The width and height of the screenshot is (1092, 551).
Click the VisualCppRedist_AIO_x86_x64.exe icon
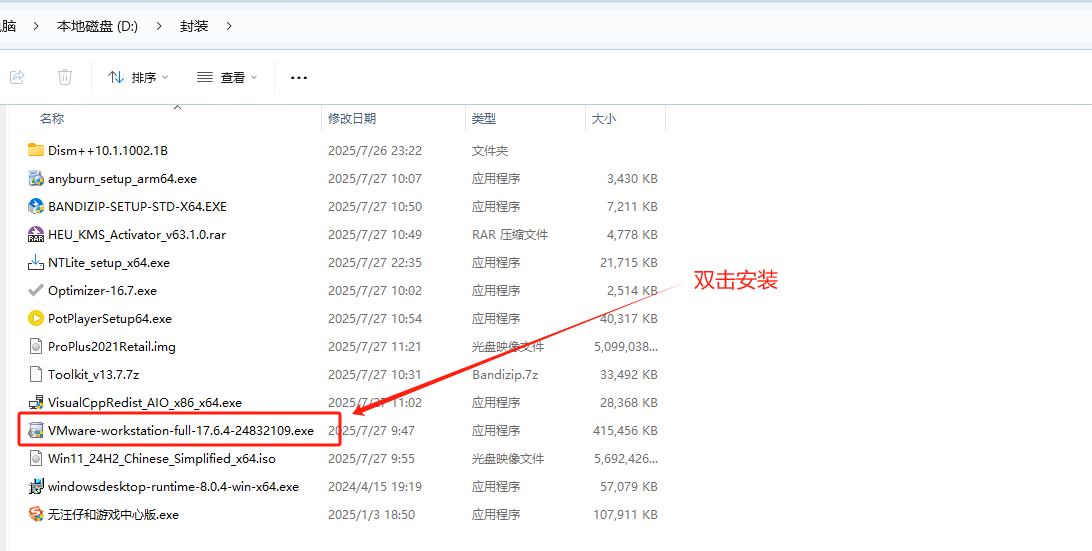36,402
